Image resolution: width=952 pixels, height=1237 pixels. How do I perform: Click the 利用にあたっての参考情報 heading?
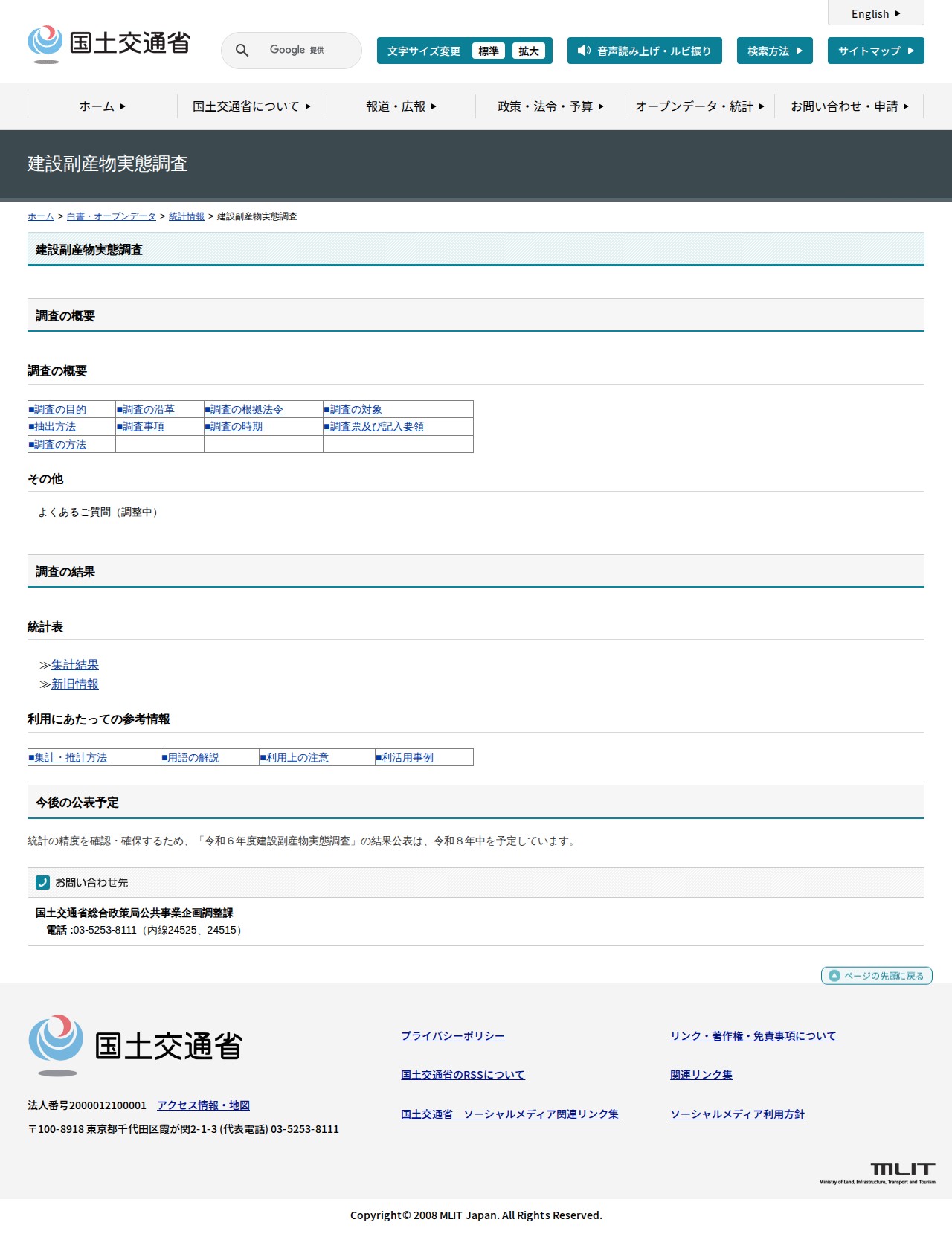[x=99, y=719]
